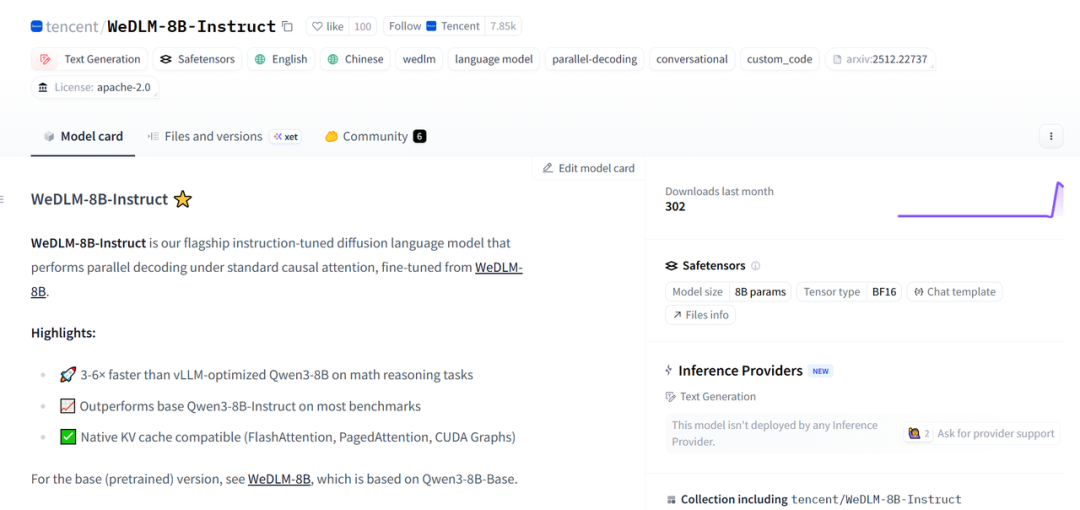Select the Text Generation tag
This screenshot has width=1080, height=510.
[90, 59]
